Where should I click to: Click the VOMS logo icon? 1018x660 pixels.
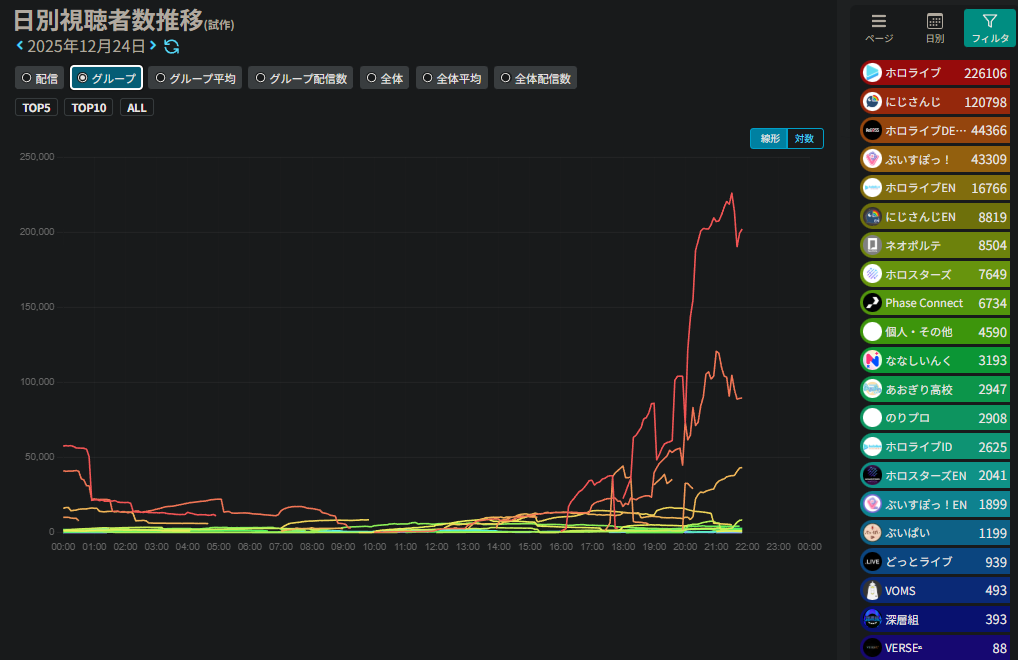(x=872, y=591)
